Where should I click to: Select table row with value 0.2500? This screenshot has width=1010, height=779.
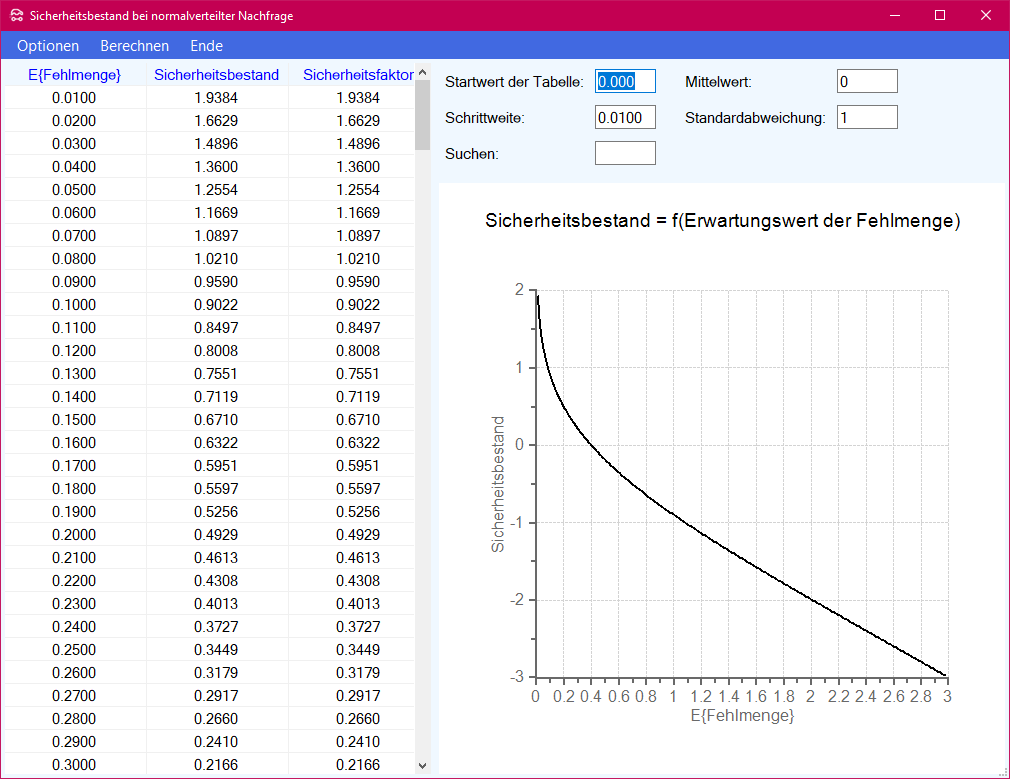coord(74,650)
